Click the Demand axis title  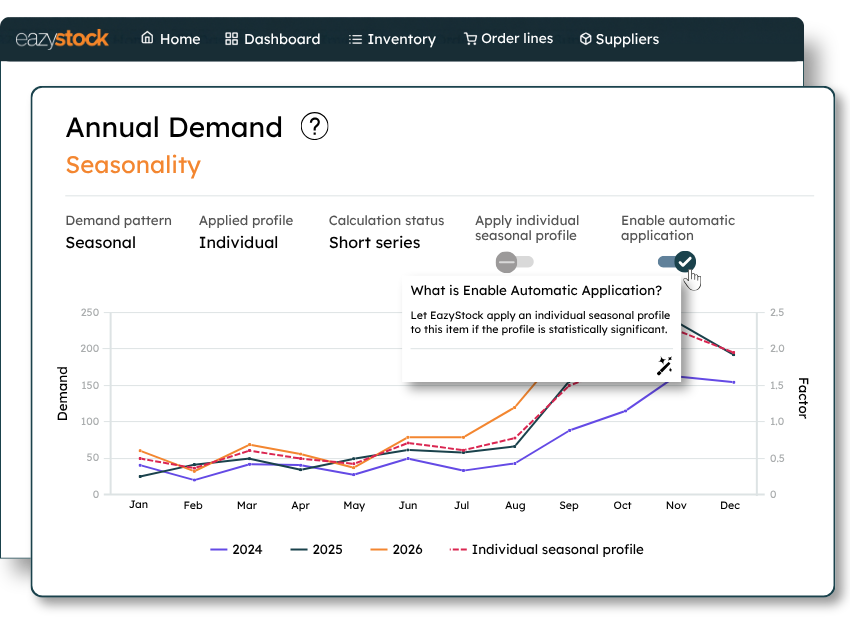[x=62, y=394]
